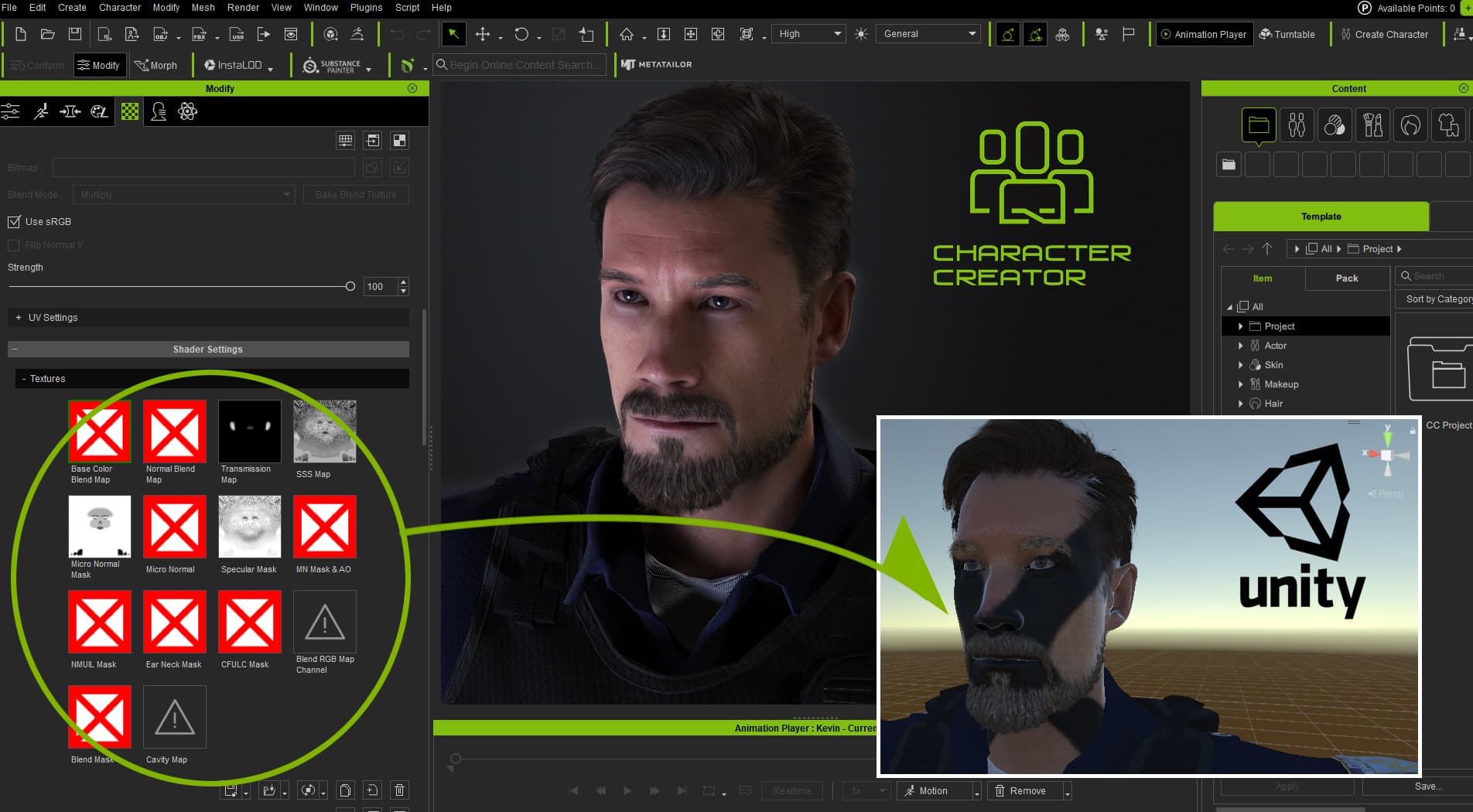Expand the Actor tree item

click(1241, 346)
